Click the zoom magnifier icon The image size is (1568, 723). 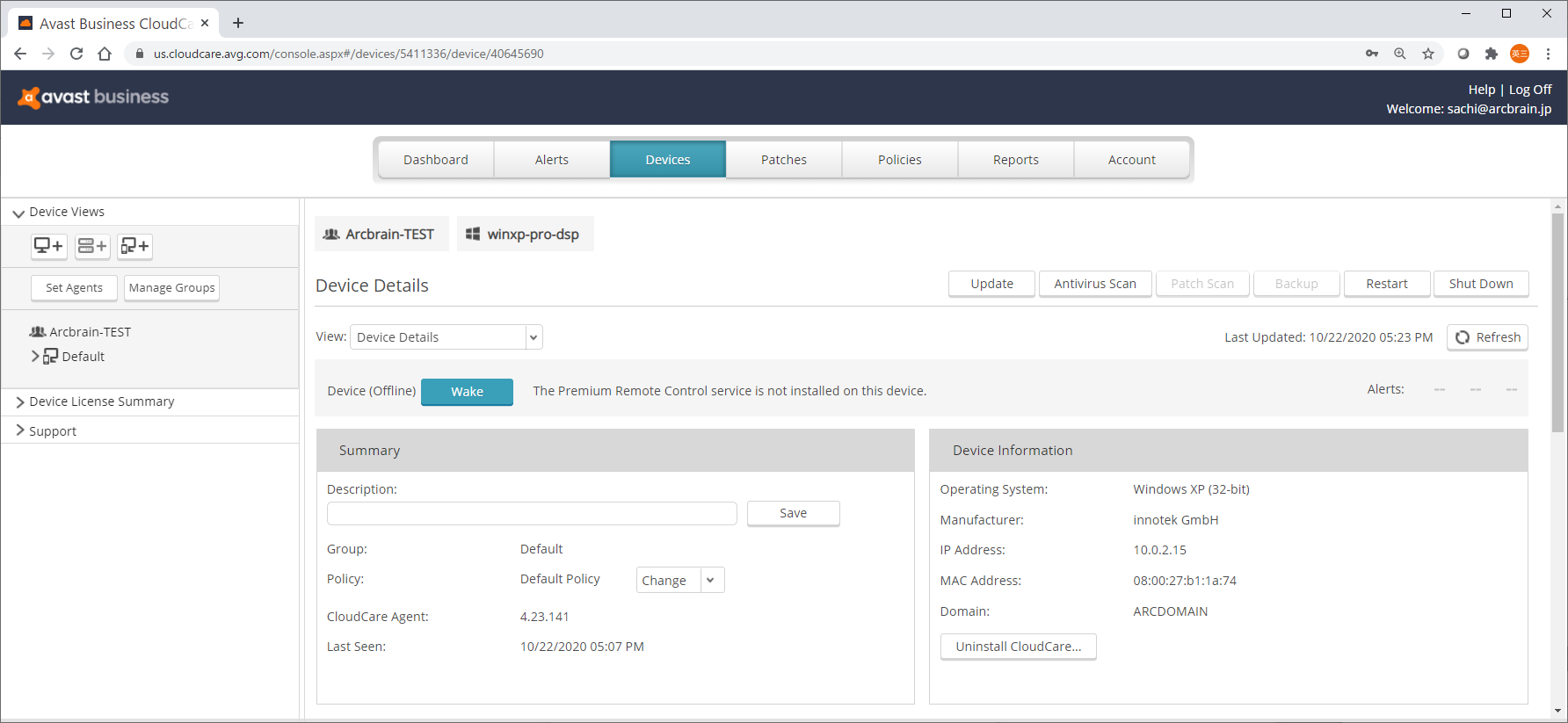1400,54
